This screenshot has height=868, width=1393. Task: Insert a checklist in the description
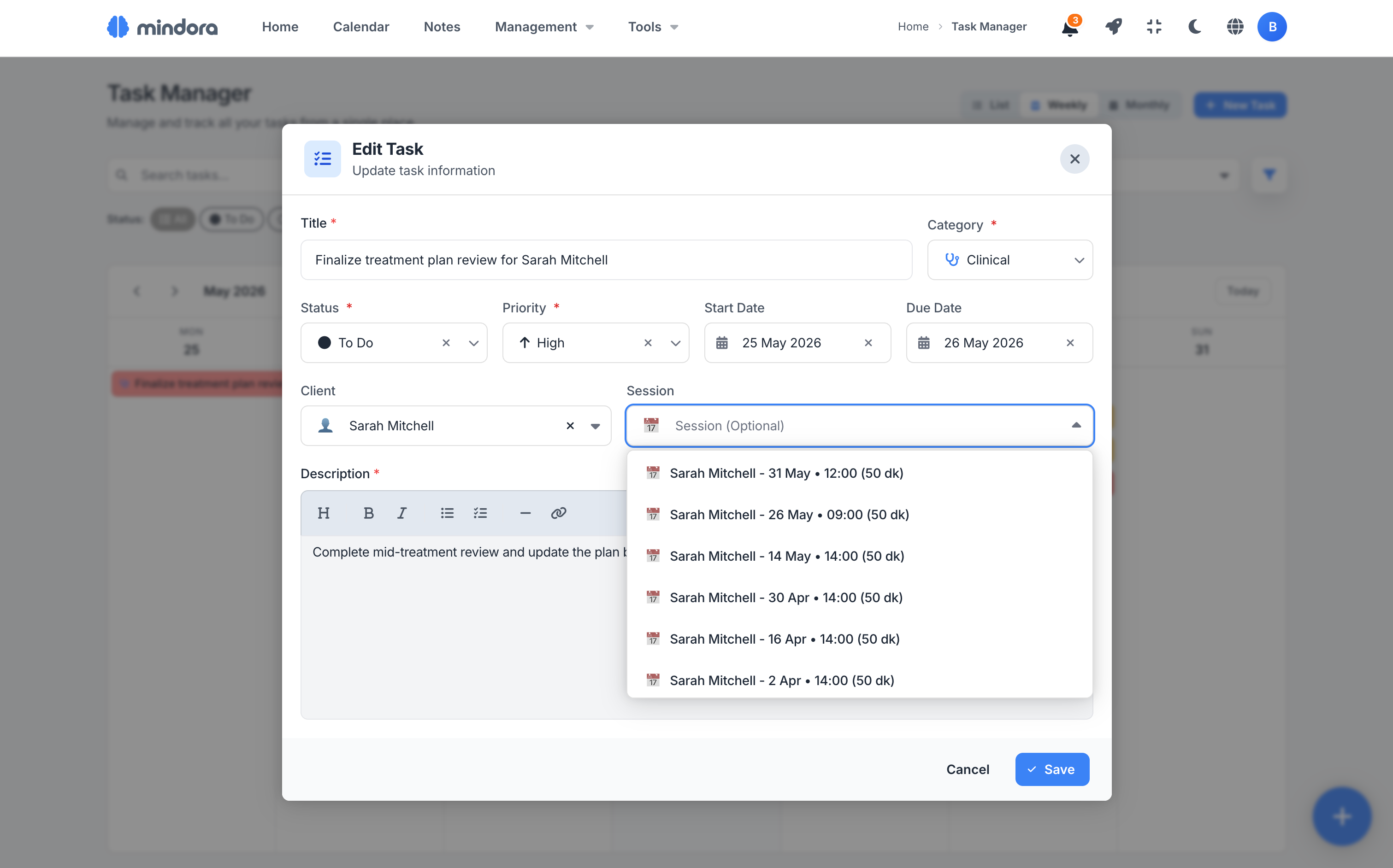481,513
